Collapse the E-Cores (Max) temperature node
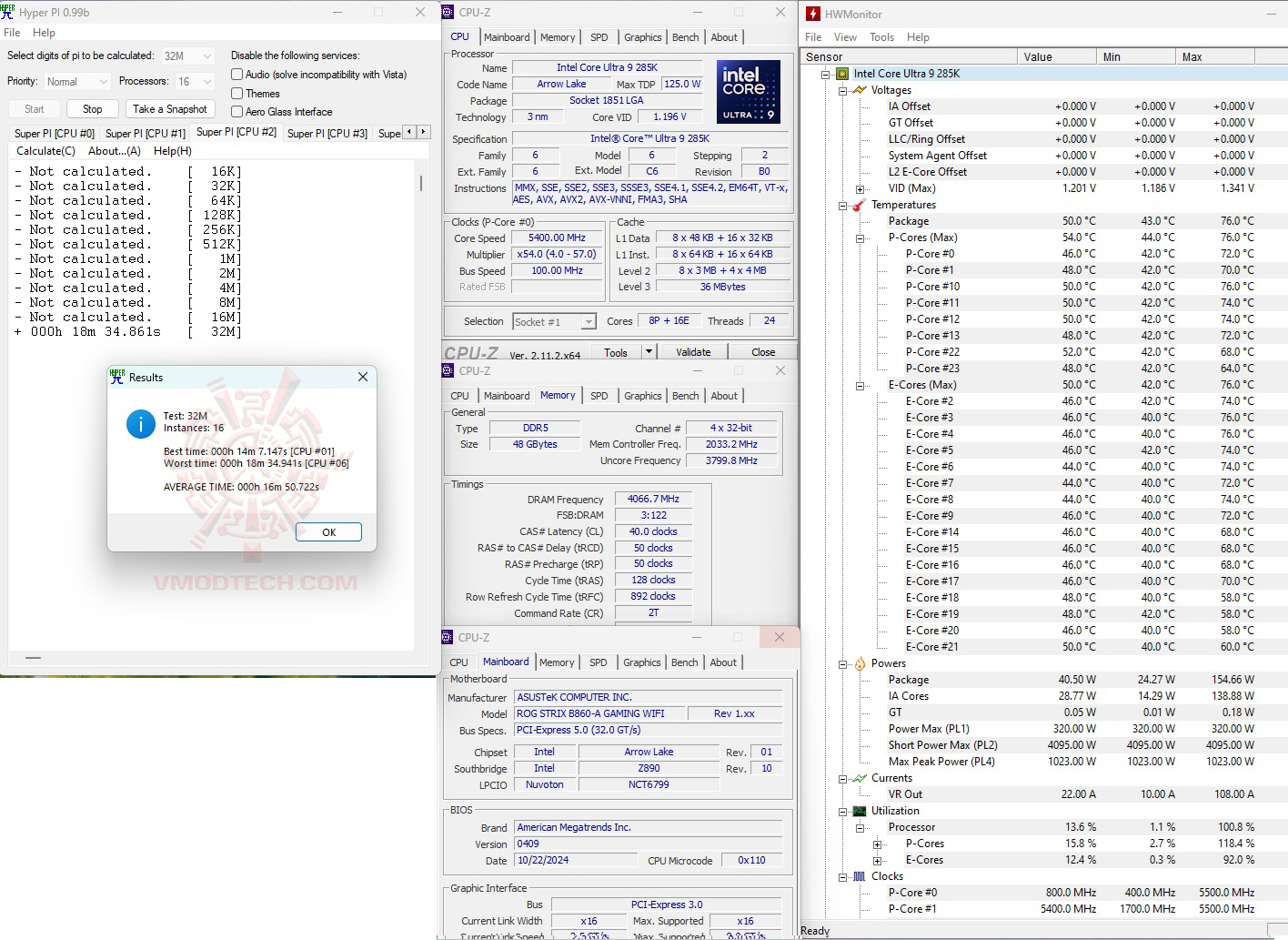This screenshot has width=1288, height=940. pos(860,385)
